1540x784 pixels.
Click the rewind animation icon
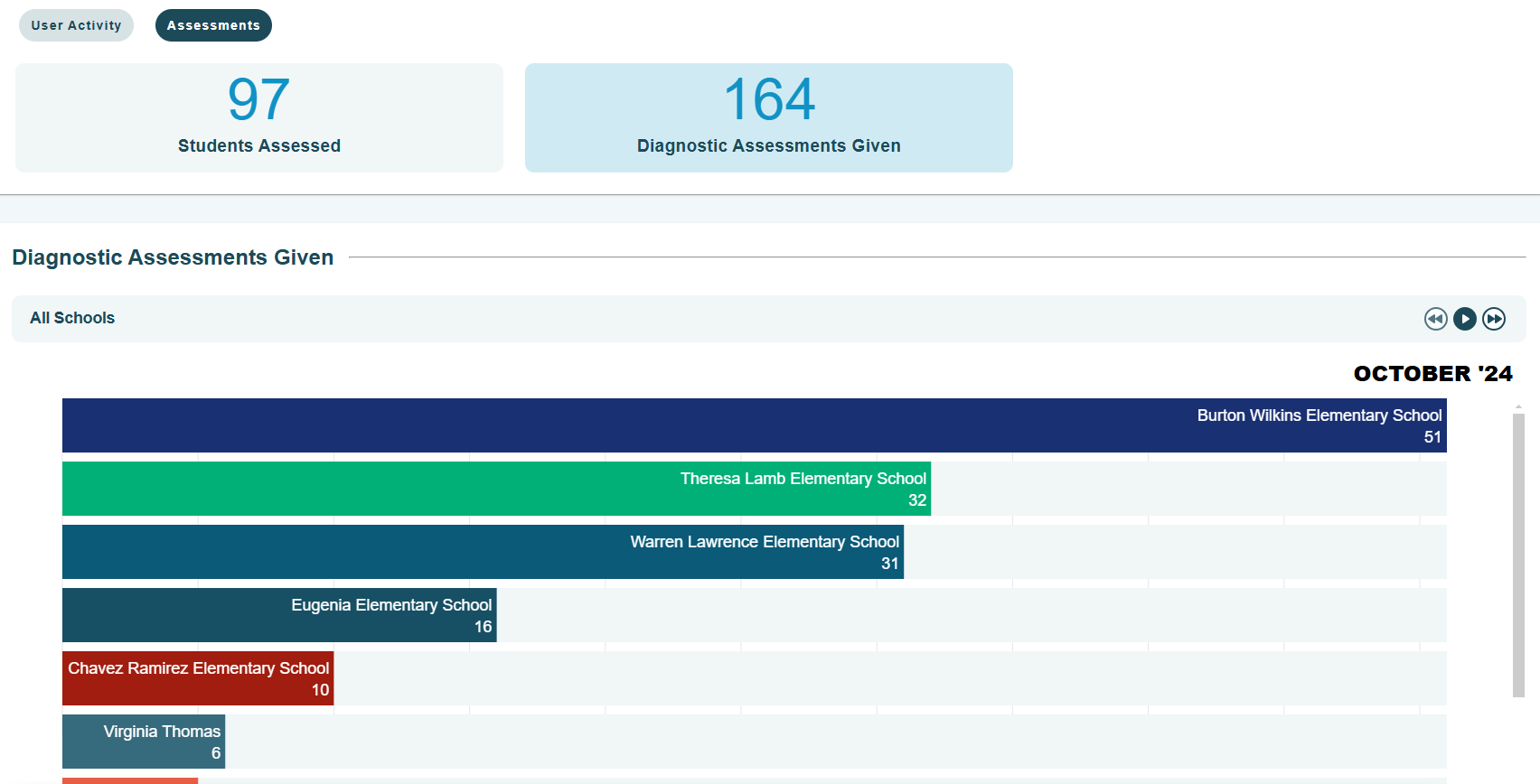click(1436, 319)
